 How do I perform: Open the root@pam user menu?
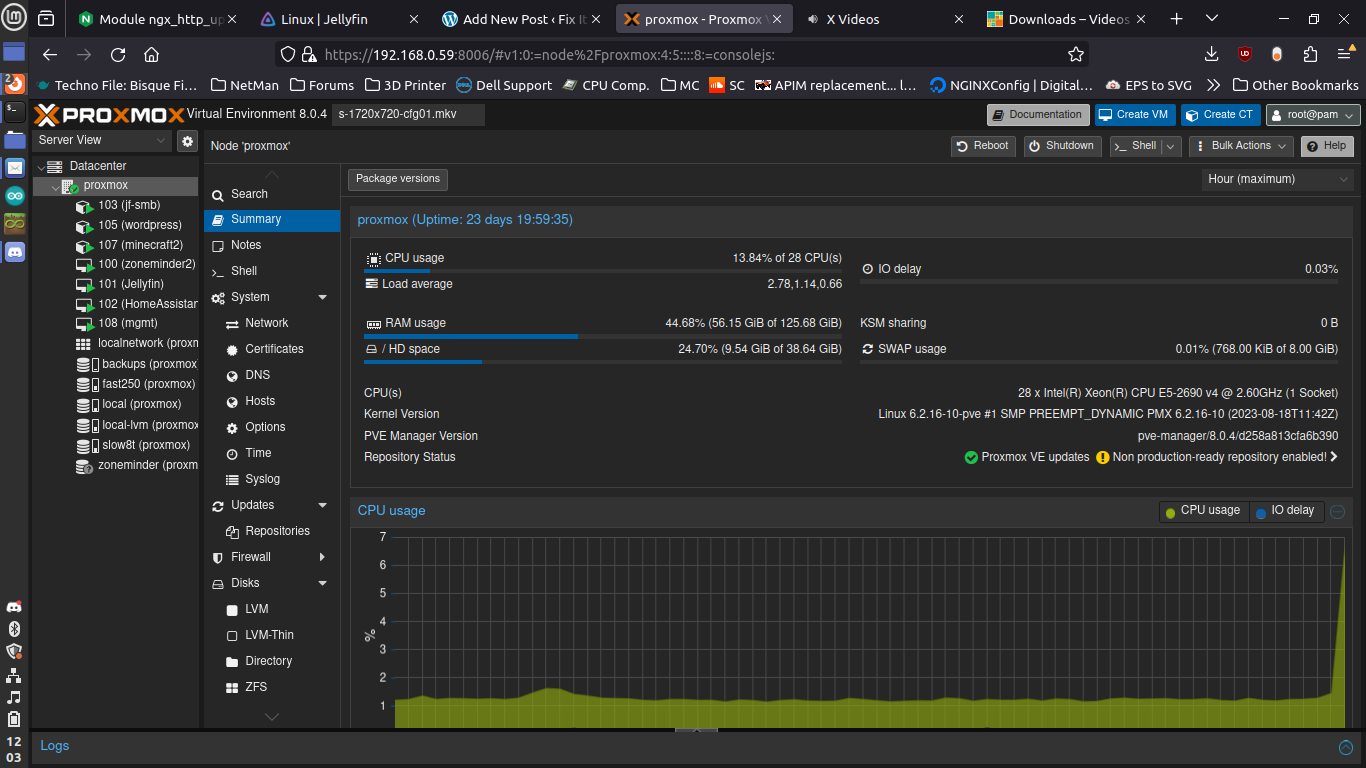1313,115
